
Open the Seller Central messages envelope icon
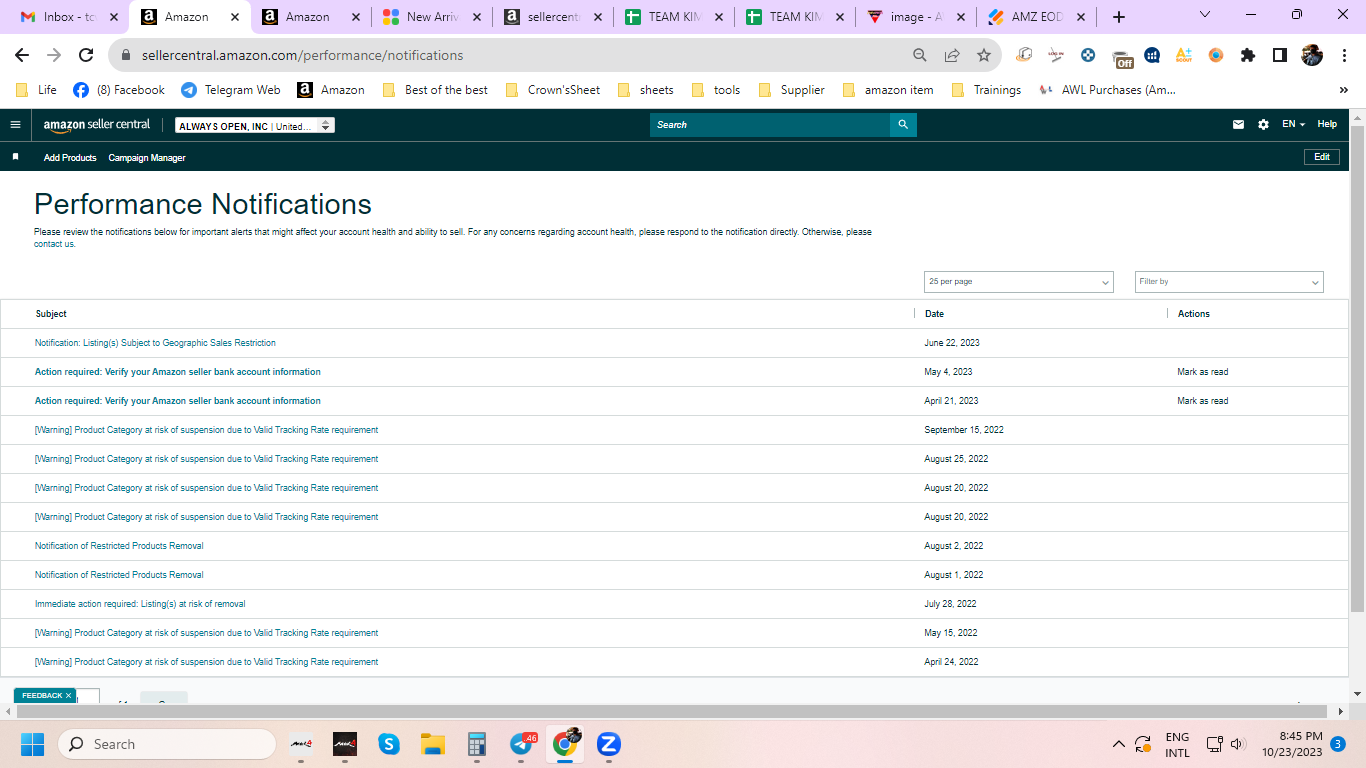pyautogui.click(x=1238, y=125)
